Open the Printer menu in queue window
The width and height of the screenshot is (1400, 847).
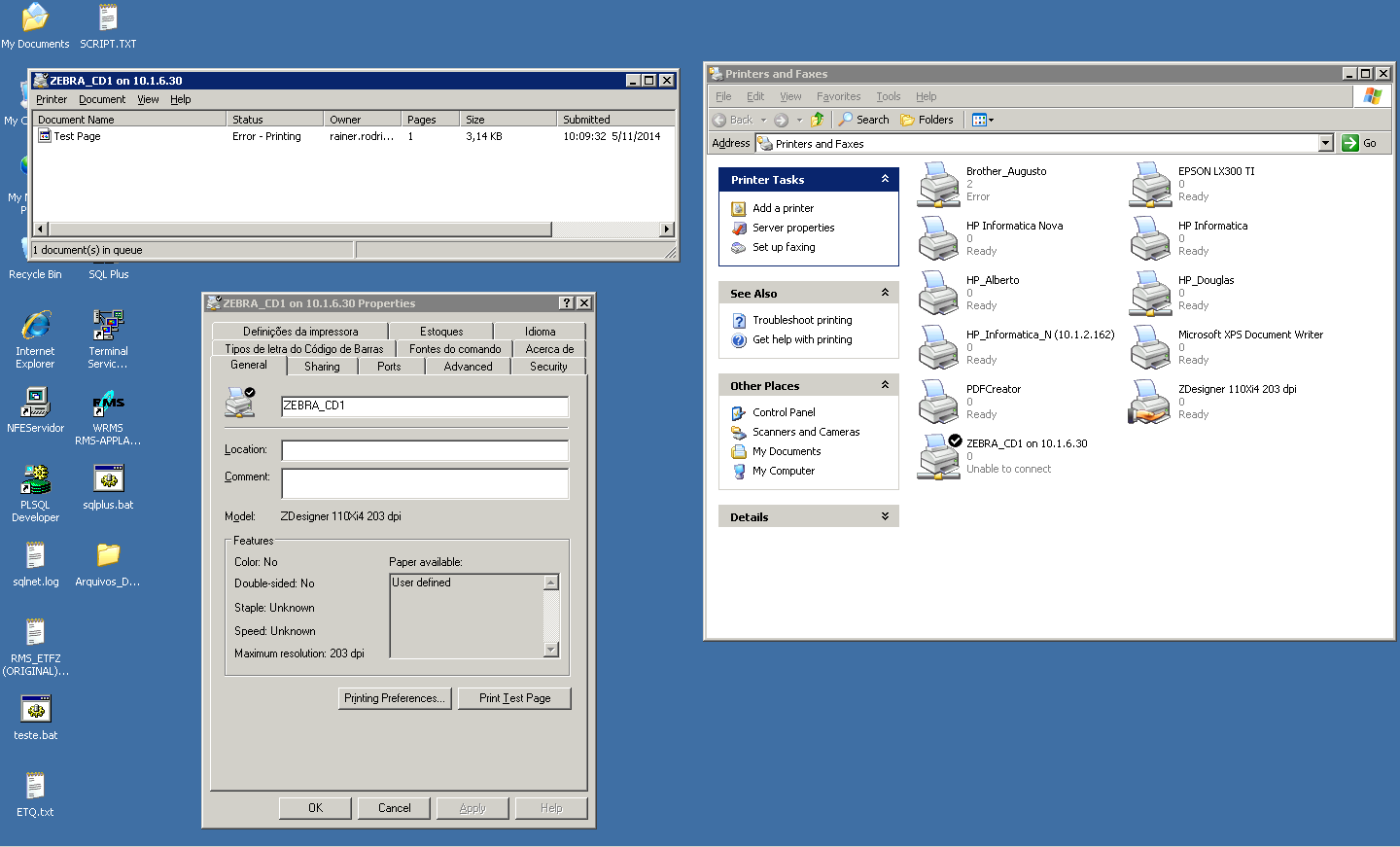(52, 99)
